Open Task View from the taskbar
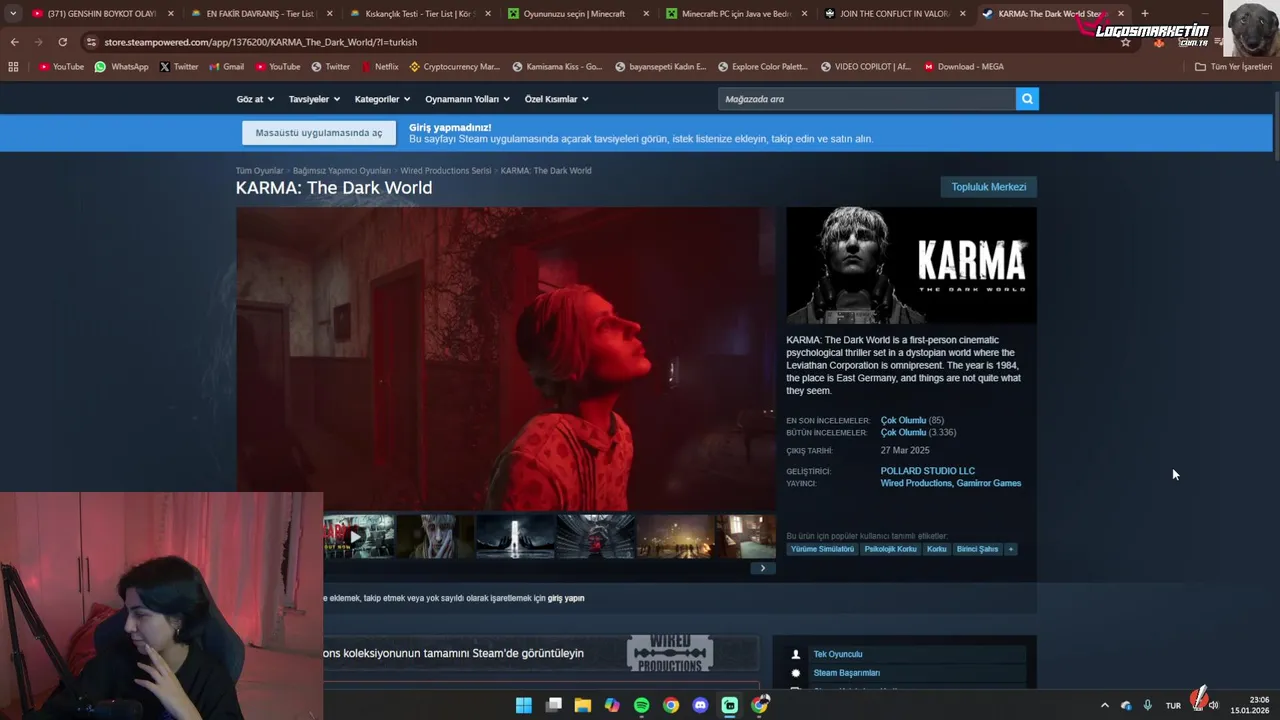Screen dimensions: 1280x720 (553, 705)
